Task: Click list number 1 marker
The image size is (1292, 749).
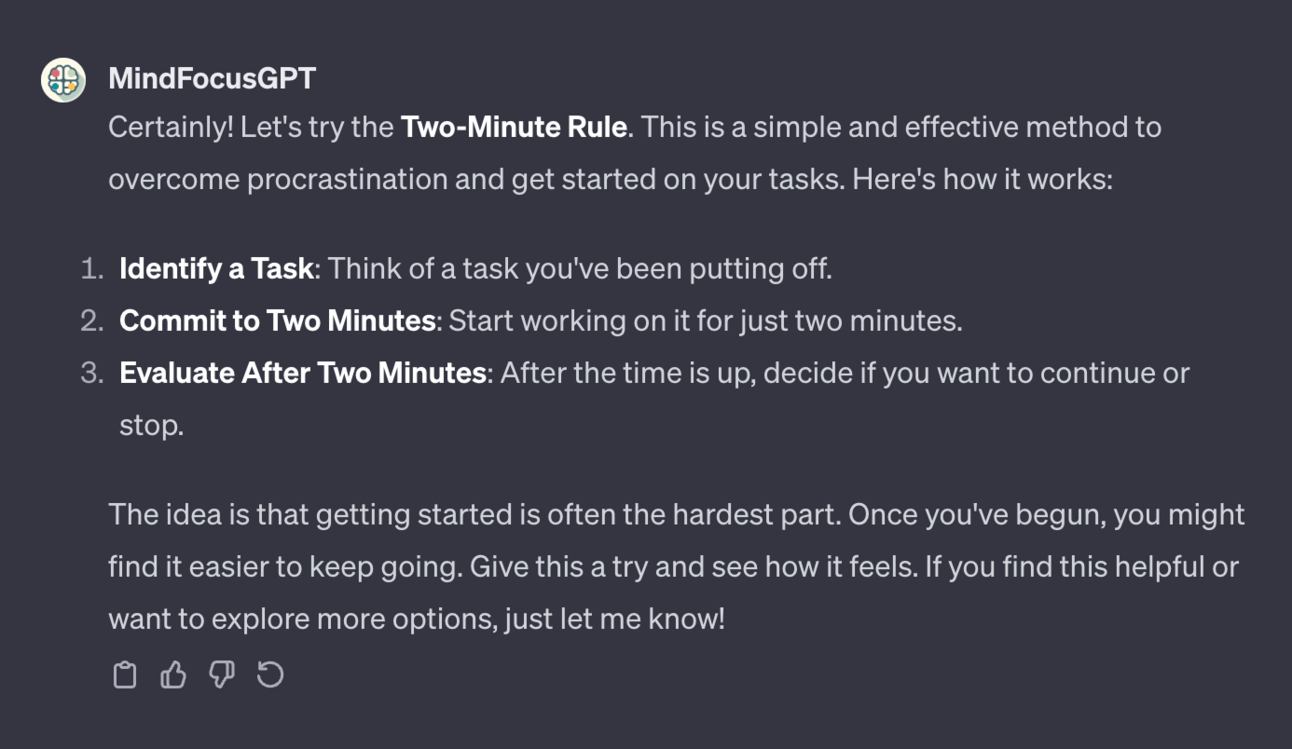Action: (92, 269)
